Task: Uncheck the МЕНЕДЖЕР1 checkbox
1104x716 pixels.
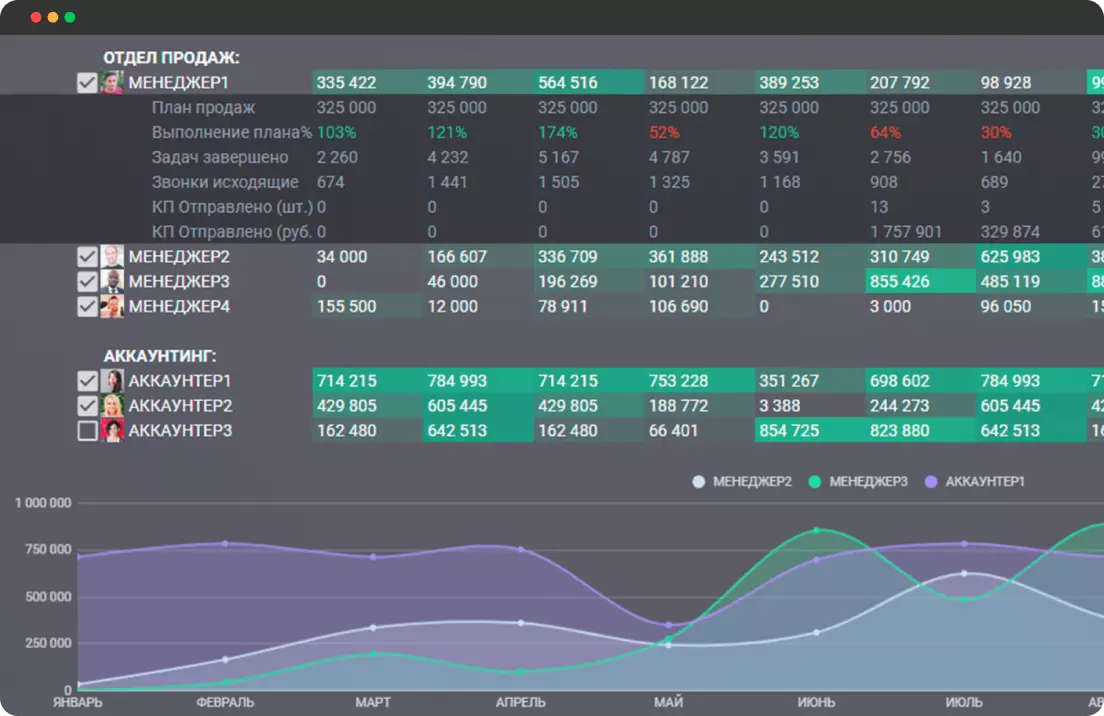Action: point(87,82)
